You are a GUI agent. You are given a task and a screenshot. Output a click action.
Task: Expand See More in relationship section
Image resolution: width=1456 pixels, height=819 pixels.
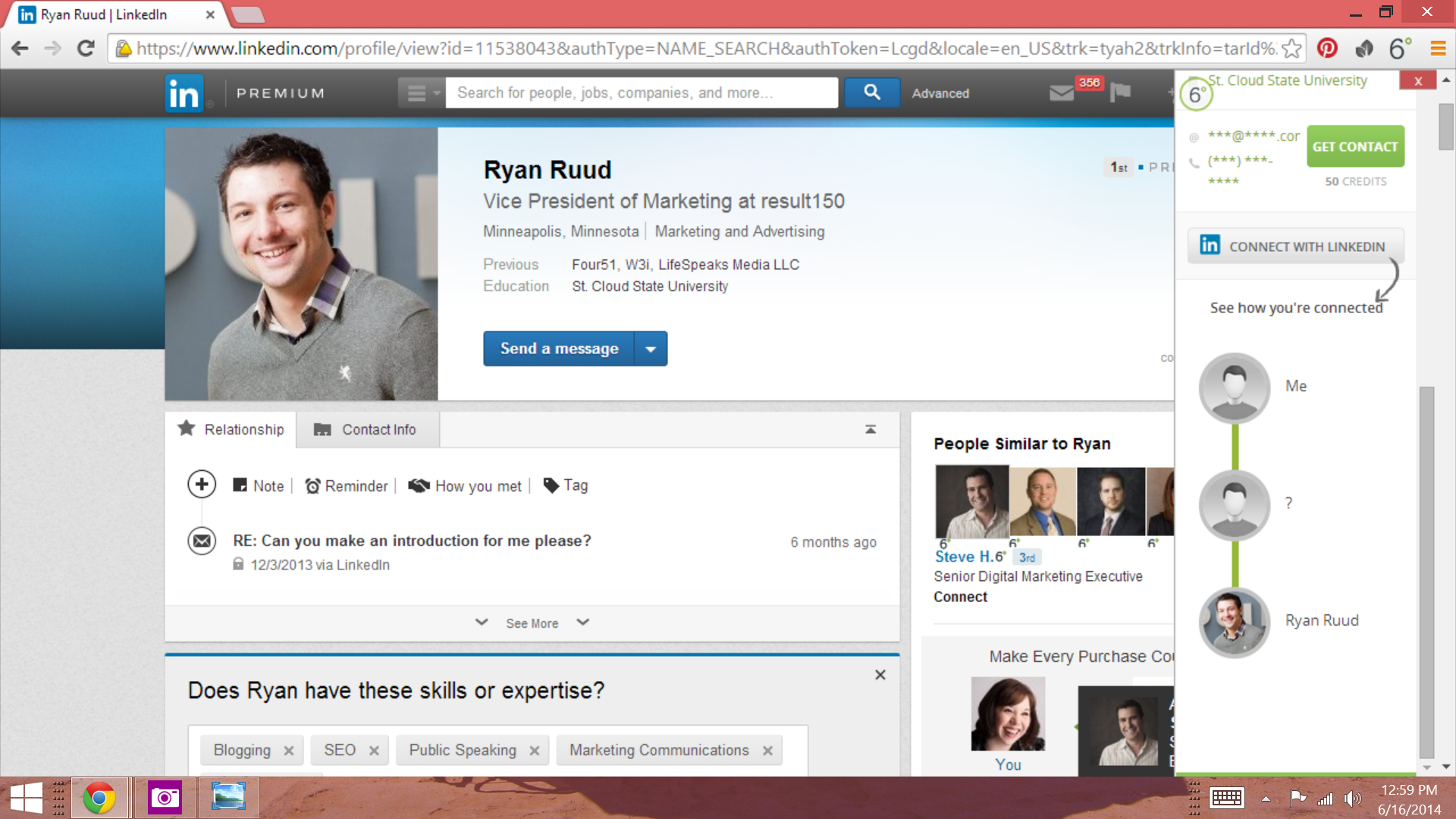coord(532,623)
